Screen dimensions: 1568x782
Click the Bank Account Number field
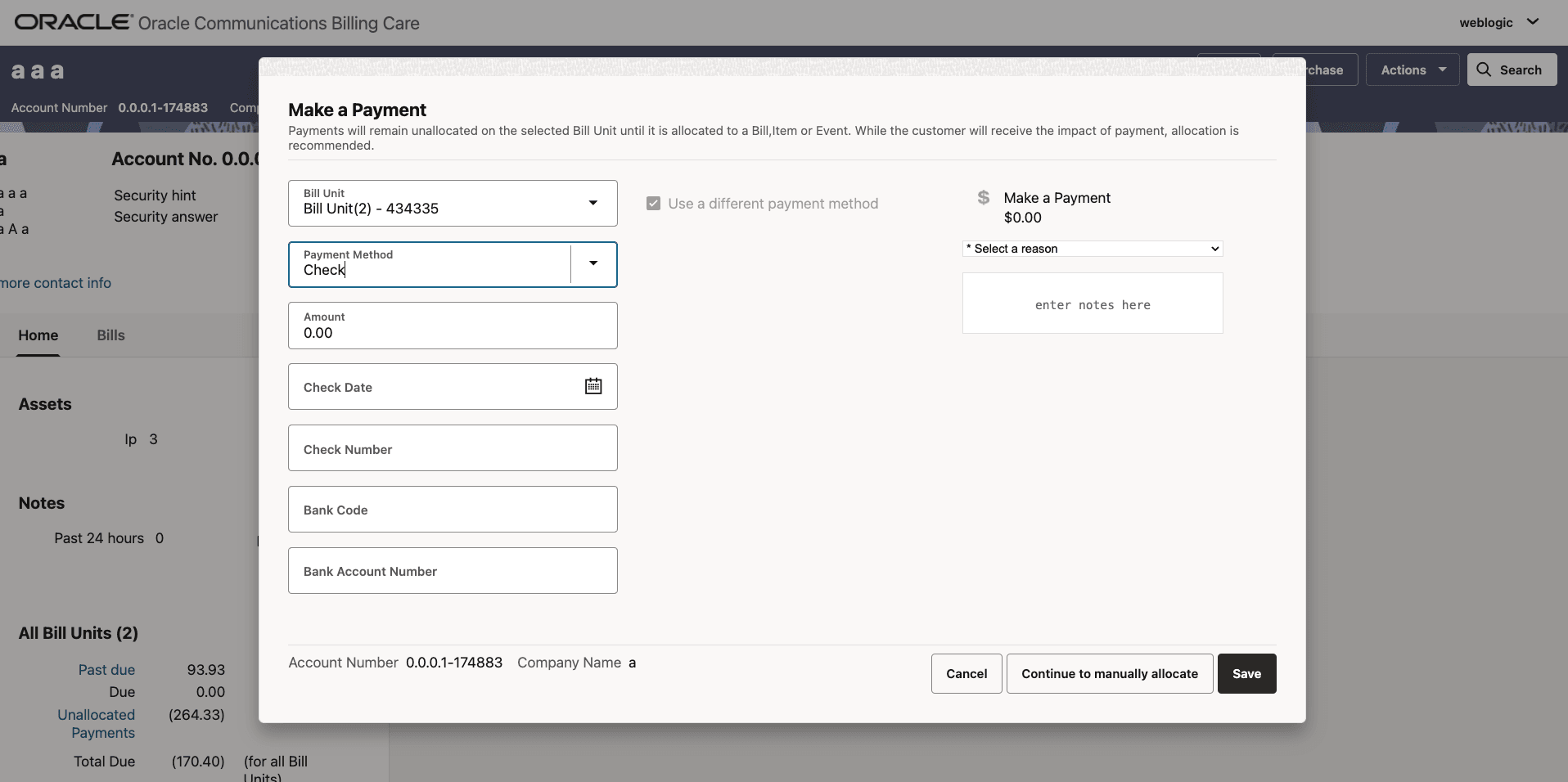coord(452,570)
